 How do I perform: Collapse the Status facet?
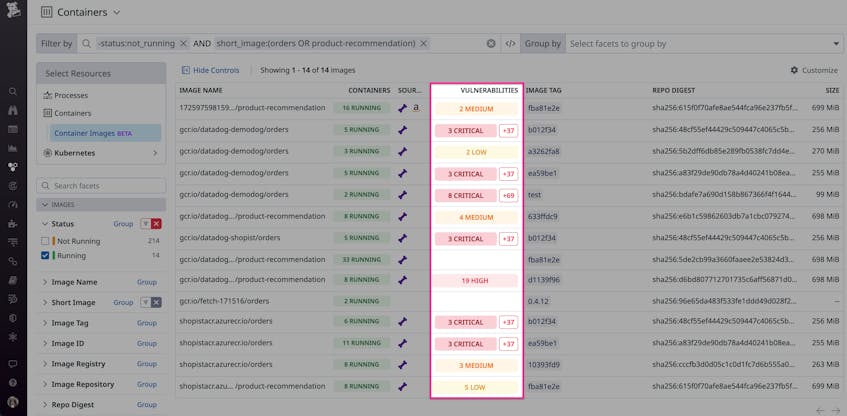(45, 224)
